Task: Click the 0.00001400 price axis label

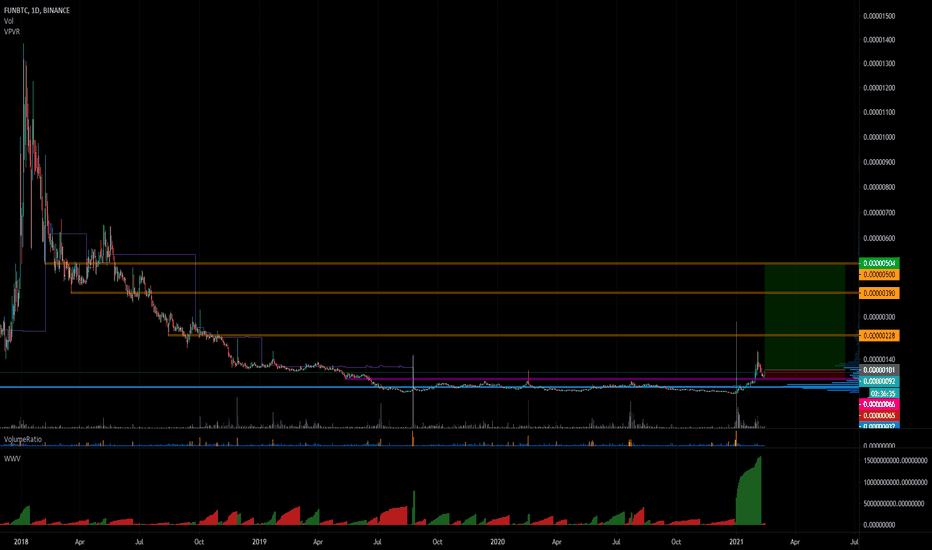Action: click(x=879, y=40)
